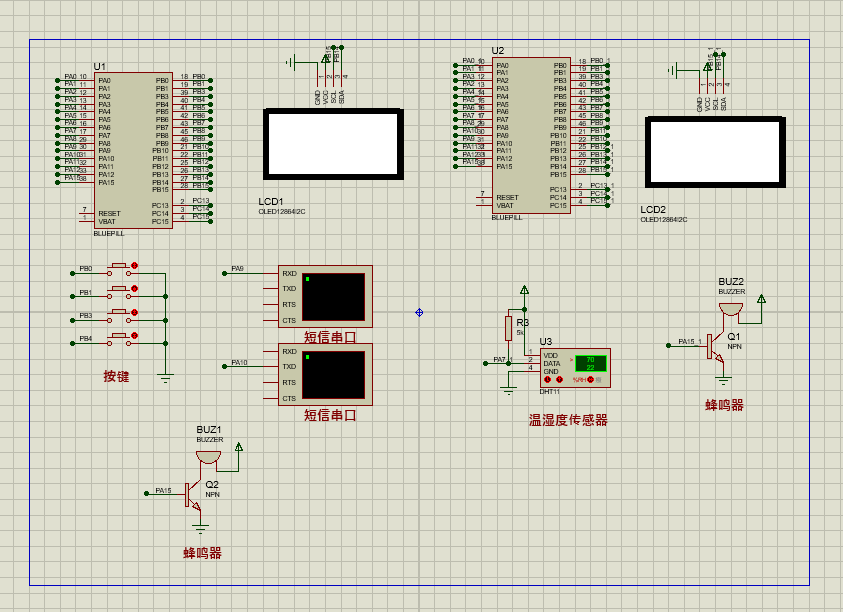
Task: Select the U3 DHT11 sensor body
Action: click(575, 368)
